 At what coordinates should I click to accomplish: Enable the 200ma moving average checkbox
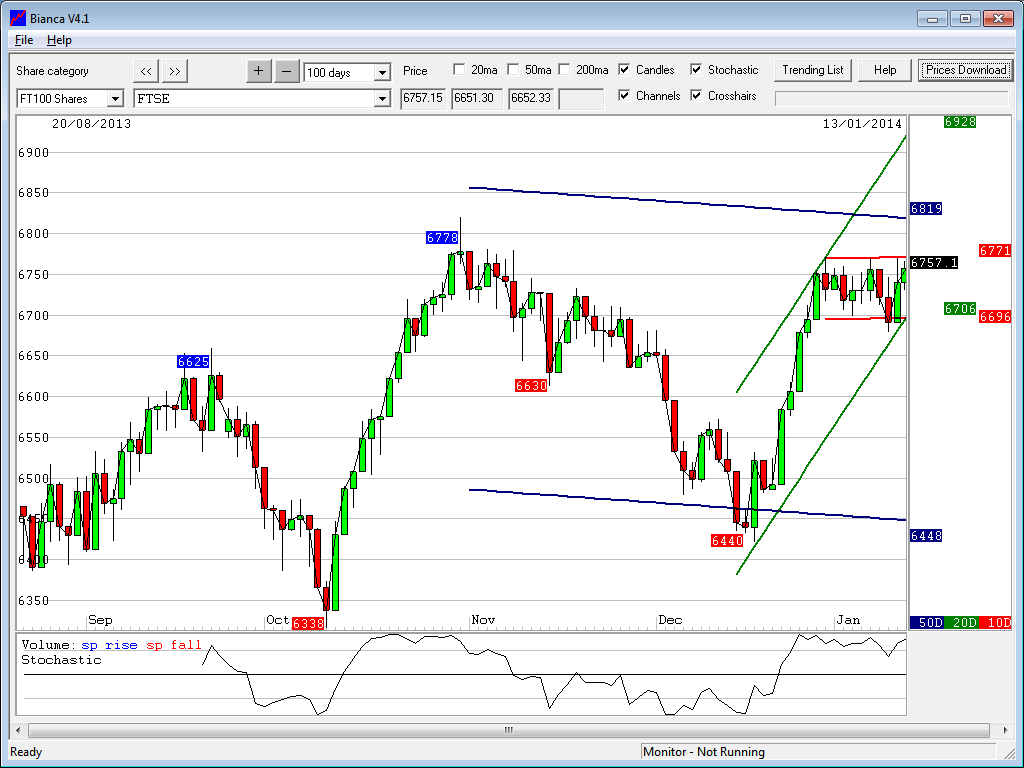click(564, 70)
